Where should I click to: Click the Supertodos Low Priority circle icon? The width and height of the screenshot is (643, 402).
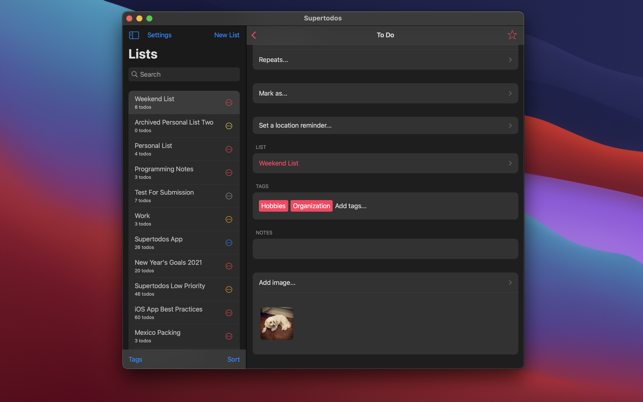click(229, 290)
